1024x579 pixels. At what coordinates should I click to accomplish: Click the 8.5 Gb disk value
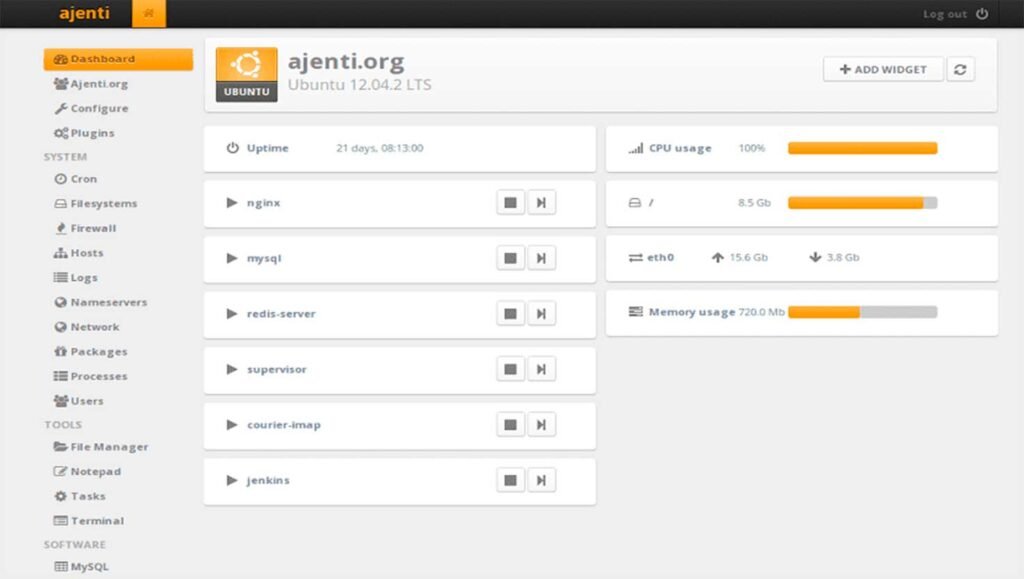coord(754,203)
